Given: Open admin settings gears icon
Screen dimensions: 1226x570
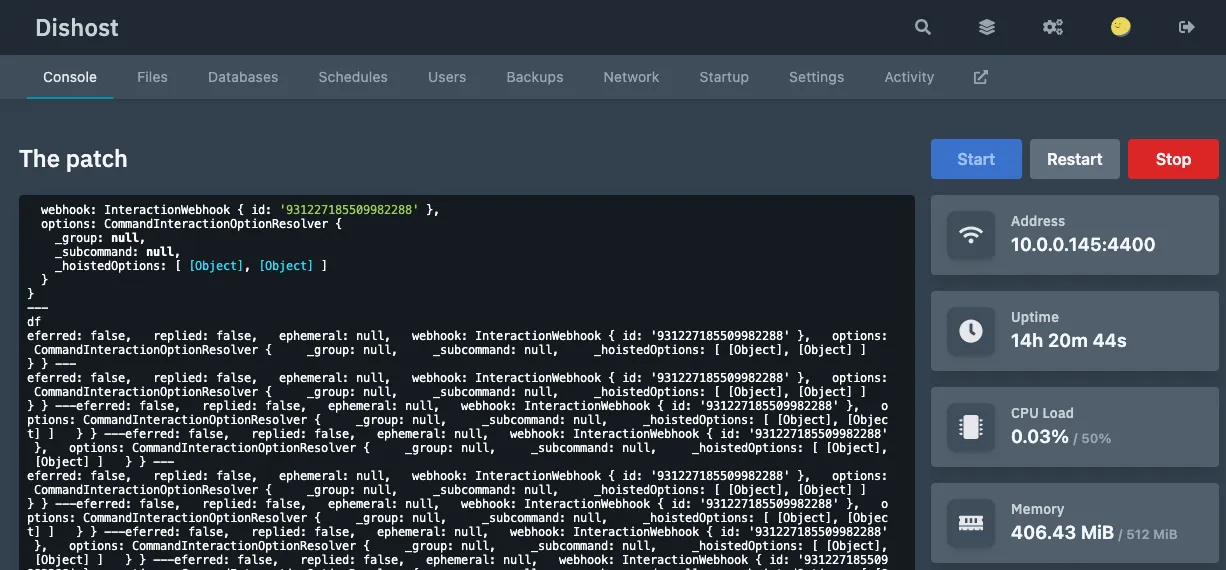Looking at the screenshot, I should [1053, 27].
